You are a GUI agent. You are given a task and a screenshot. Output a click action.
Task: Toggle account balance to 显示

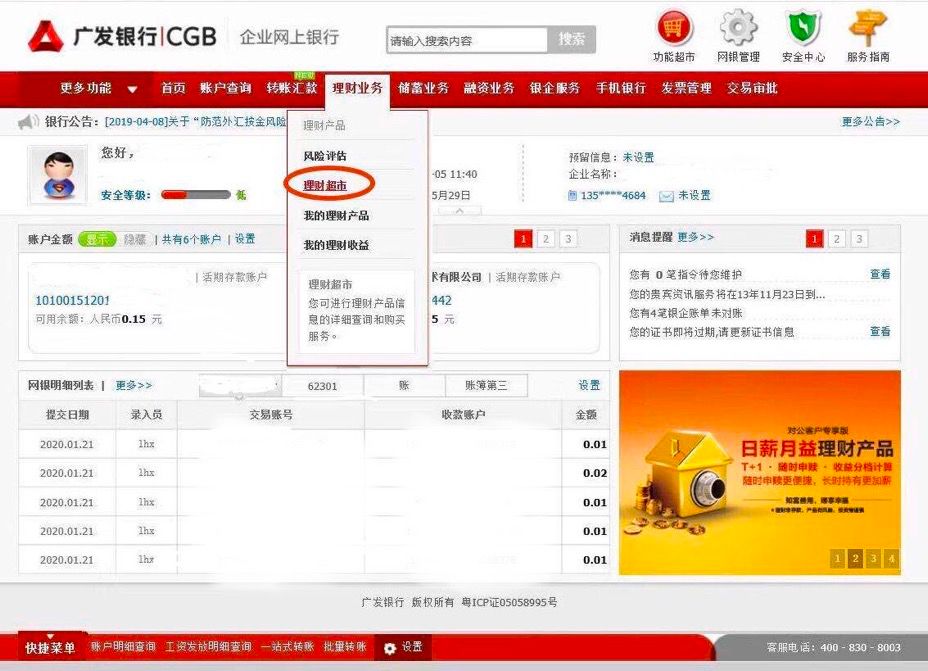tap(98, 239)
